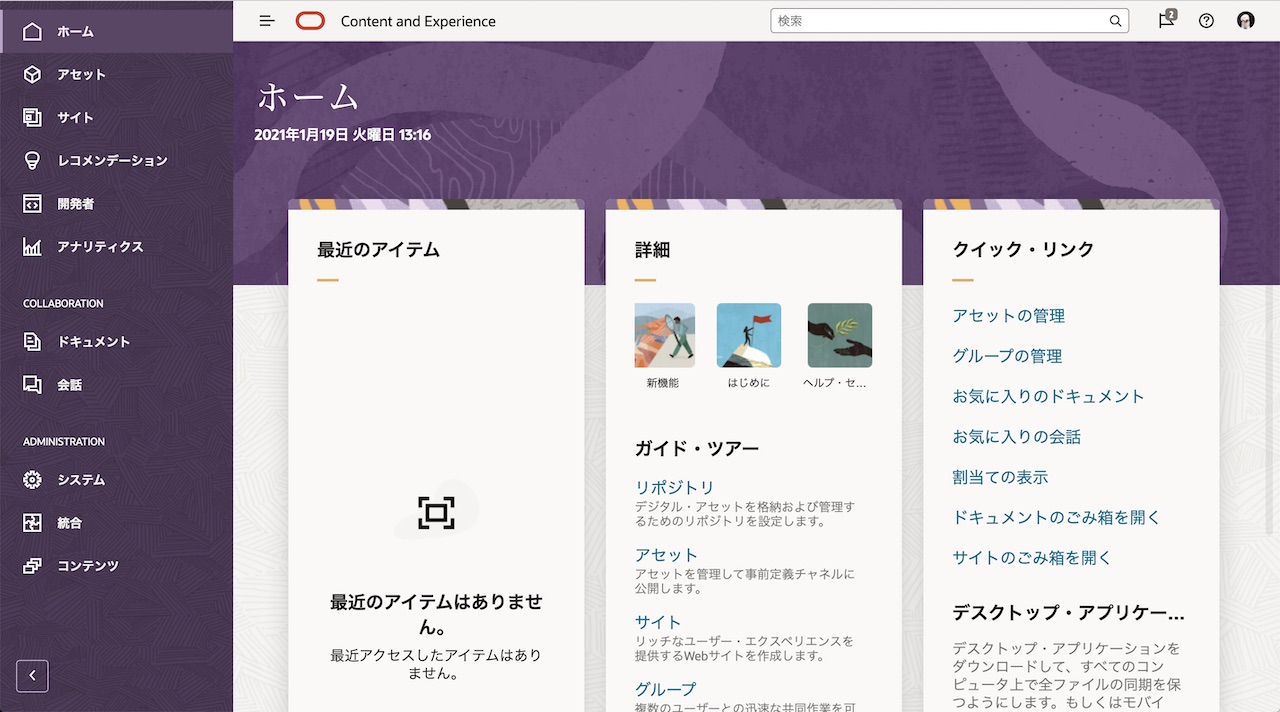Open the 新機能 thumbnail
This screenshot has width=1280, height=712.
click(664, 336)
